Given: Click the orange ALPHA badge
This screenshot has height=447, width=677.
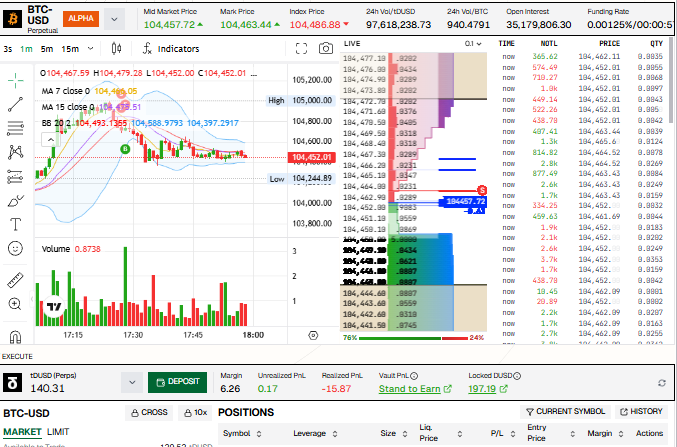Looking at the screenshot, I should click(81, 19).
